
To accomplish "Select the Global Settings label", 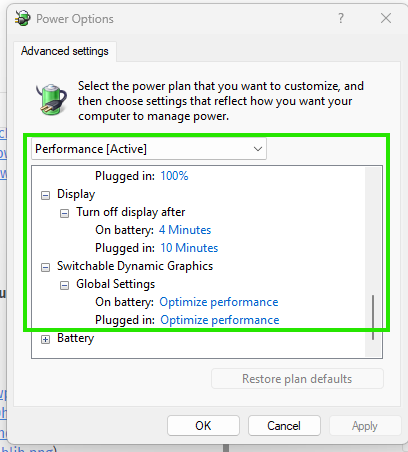I will 116,284.
